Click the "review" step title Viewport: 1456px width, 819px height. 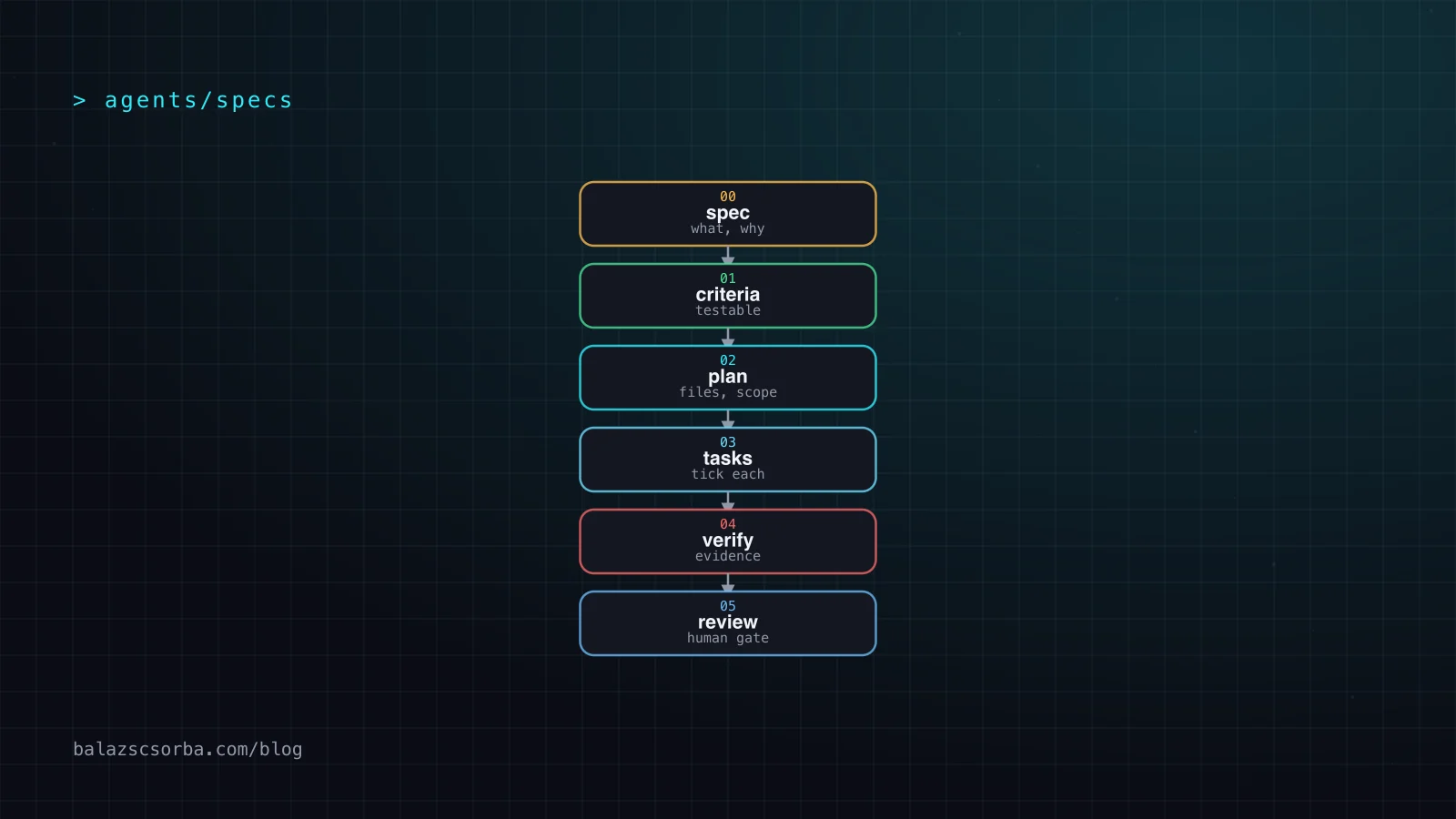728,622
